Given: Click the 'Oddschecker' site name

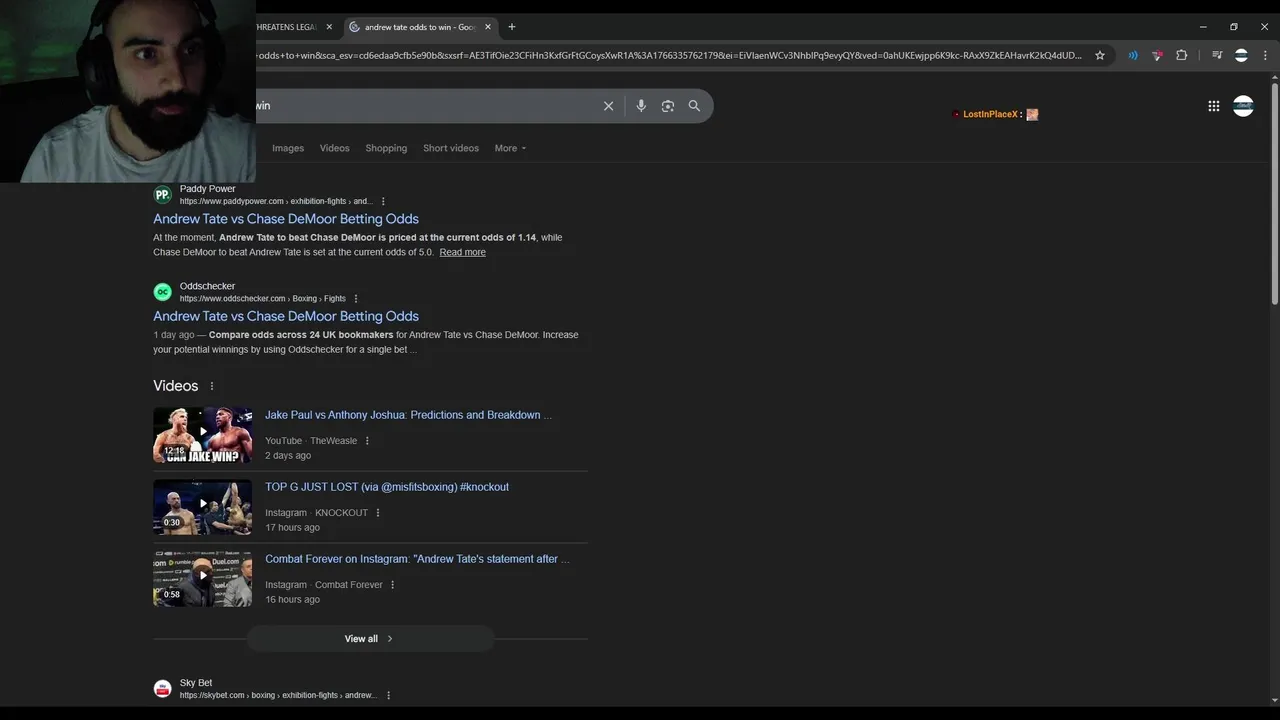Looking at the screenshot, I should [x=207, y=286].
